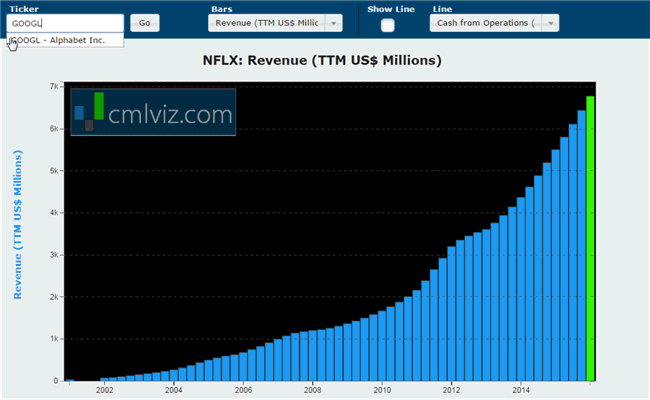650x400 pixels.
Task: Click the green latest revenue bar
Action: click(590, 238)
